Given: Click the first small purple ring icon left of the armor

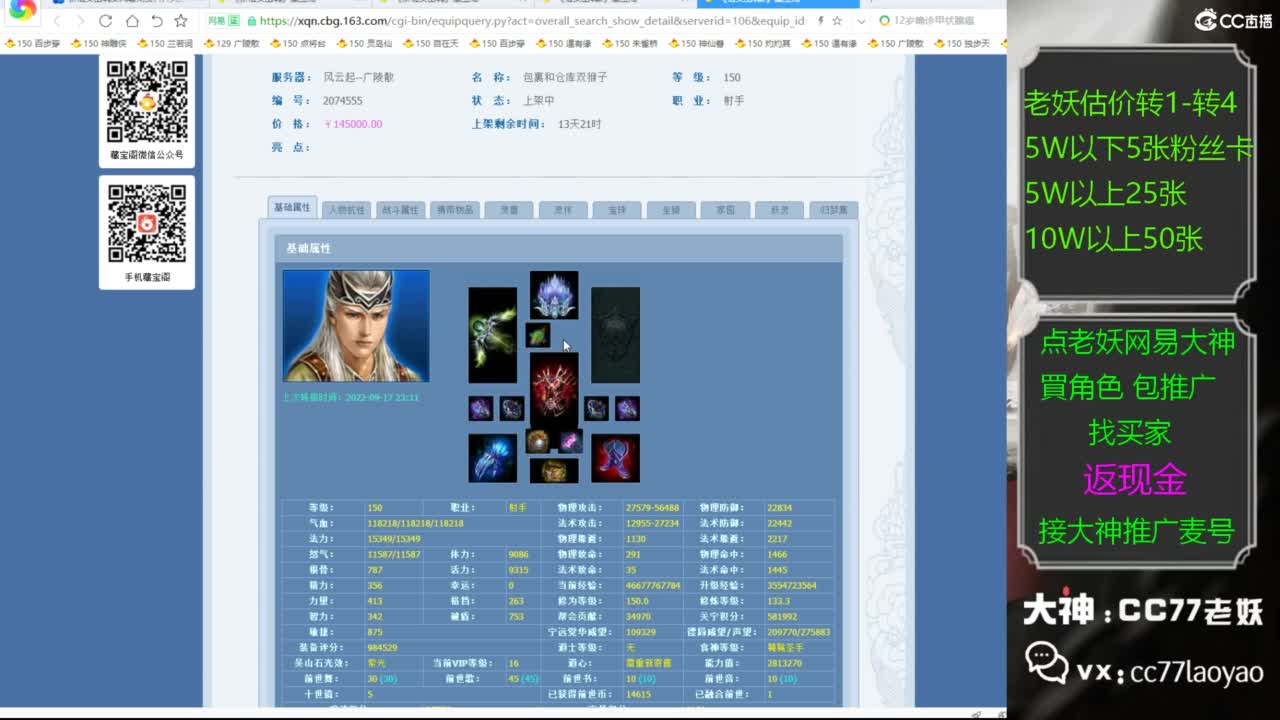Looking at the screenshot, I should tap(481, 408).
